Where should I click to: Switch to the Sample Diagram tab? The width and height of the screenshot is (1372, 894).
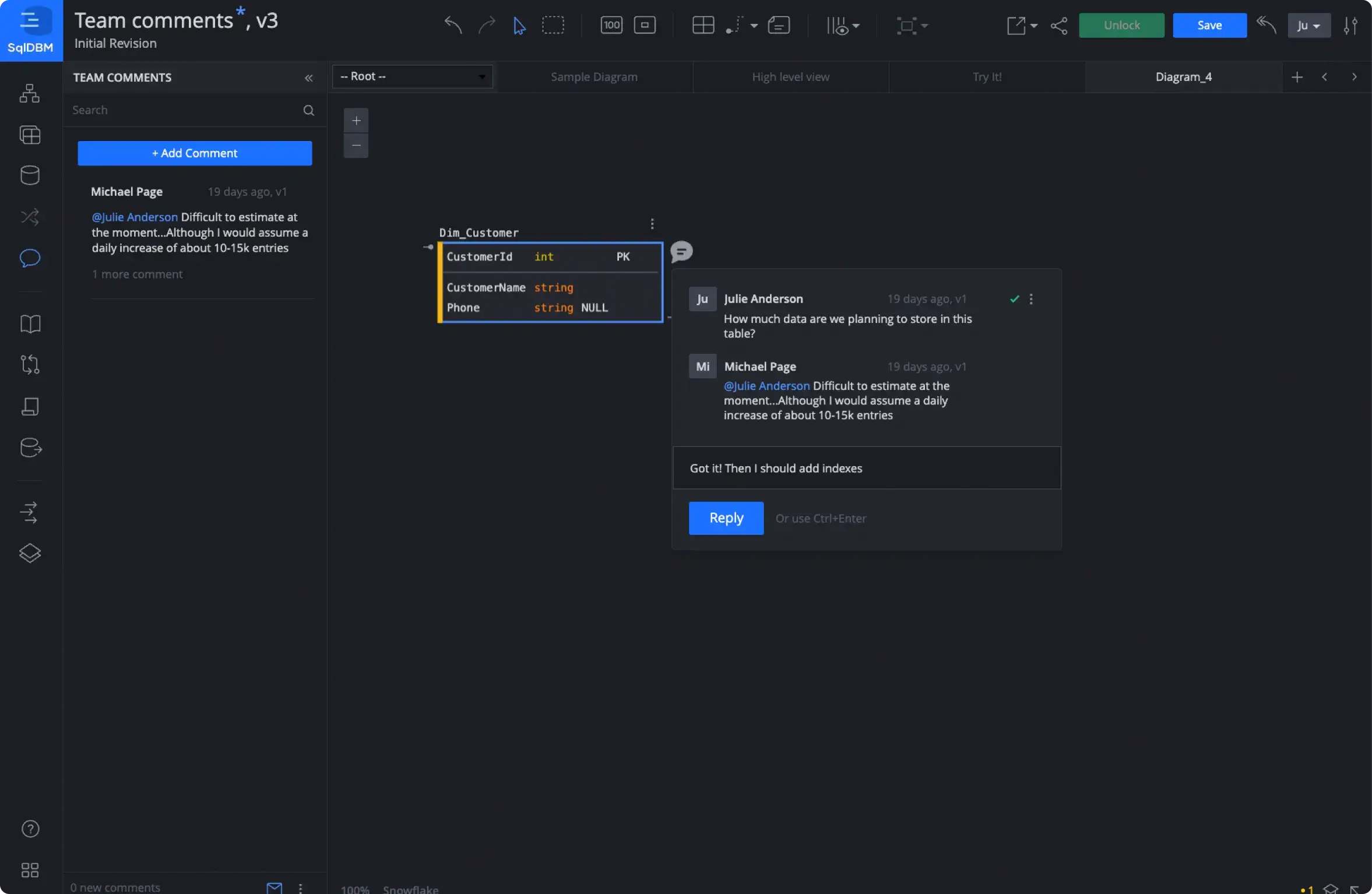594,77
